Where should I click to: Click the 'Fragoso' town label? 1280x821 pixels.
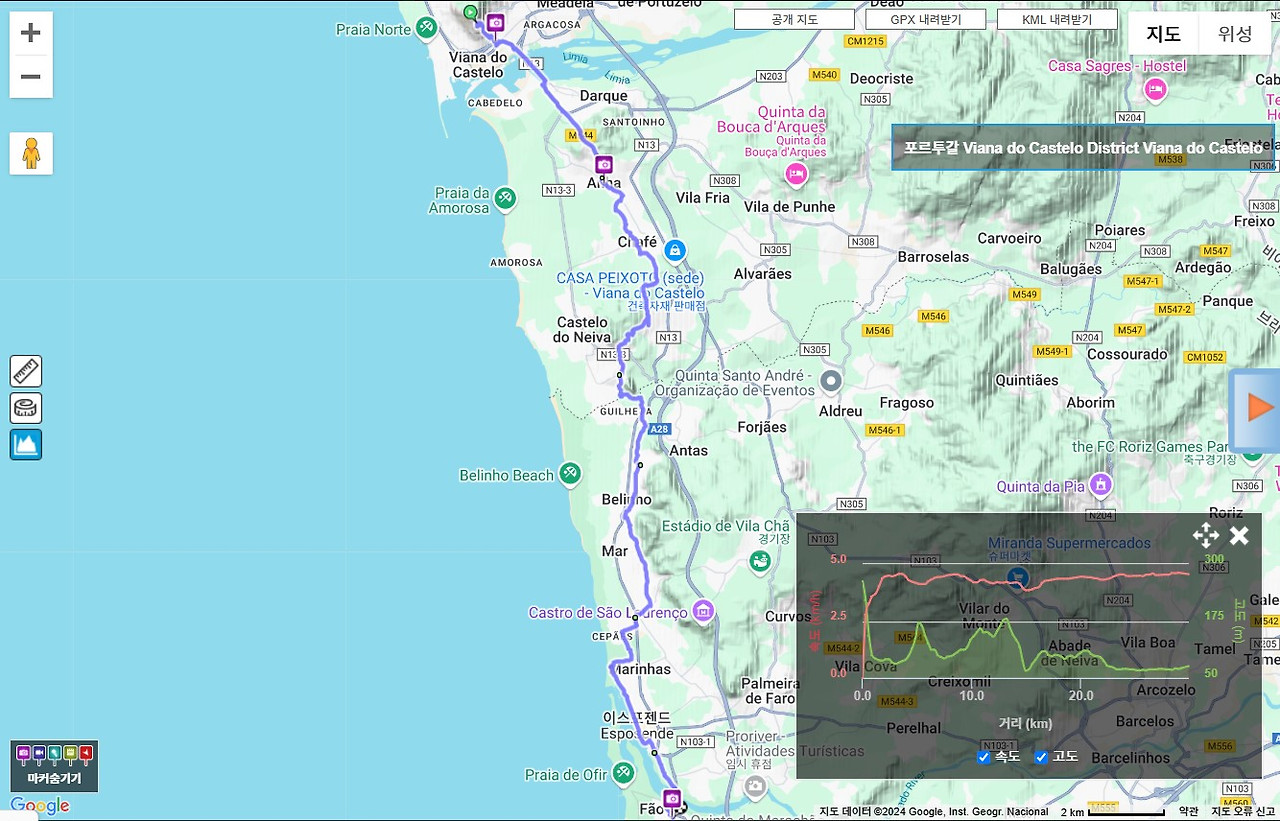(907, 403)
